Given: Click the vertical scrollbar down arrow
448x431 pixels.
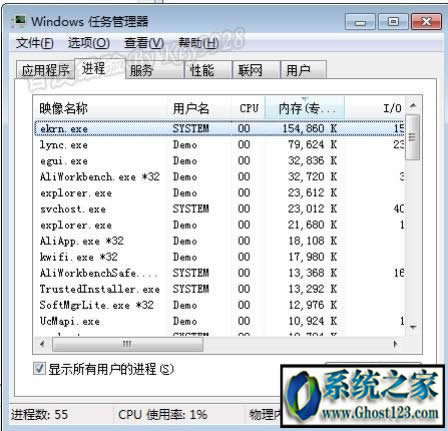Looking at the screenshot, I should click(413, 327).
